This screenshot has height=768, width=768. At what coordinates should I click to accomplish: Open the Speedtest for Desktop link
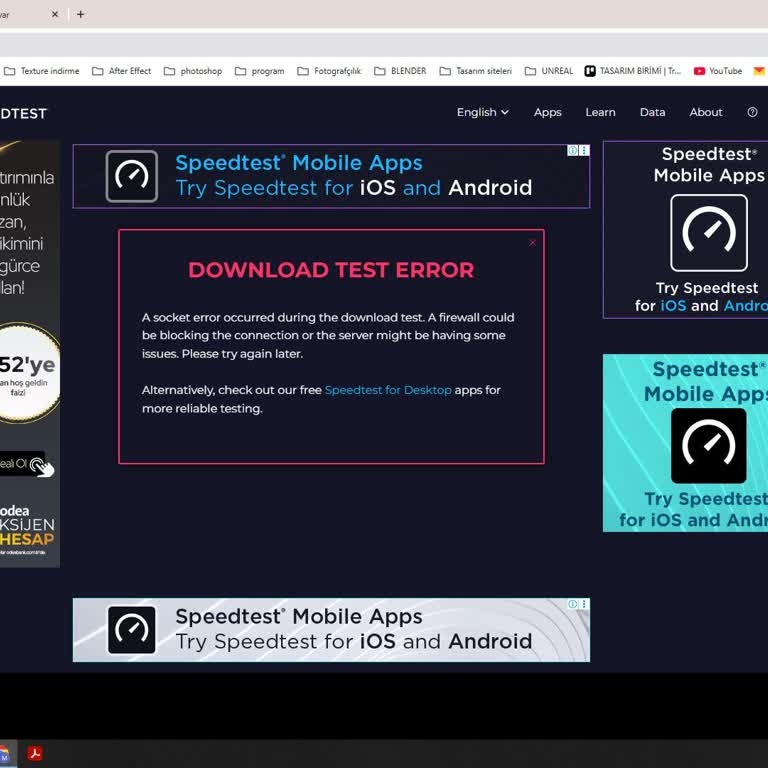(388, 390)
